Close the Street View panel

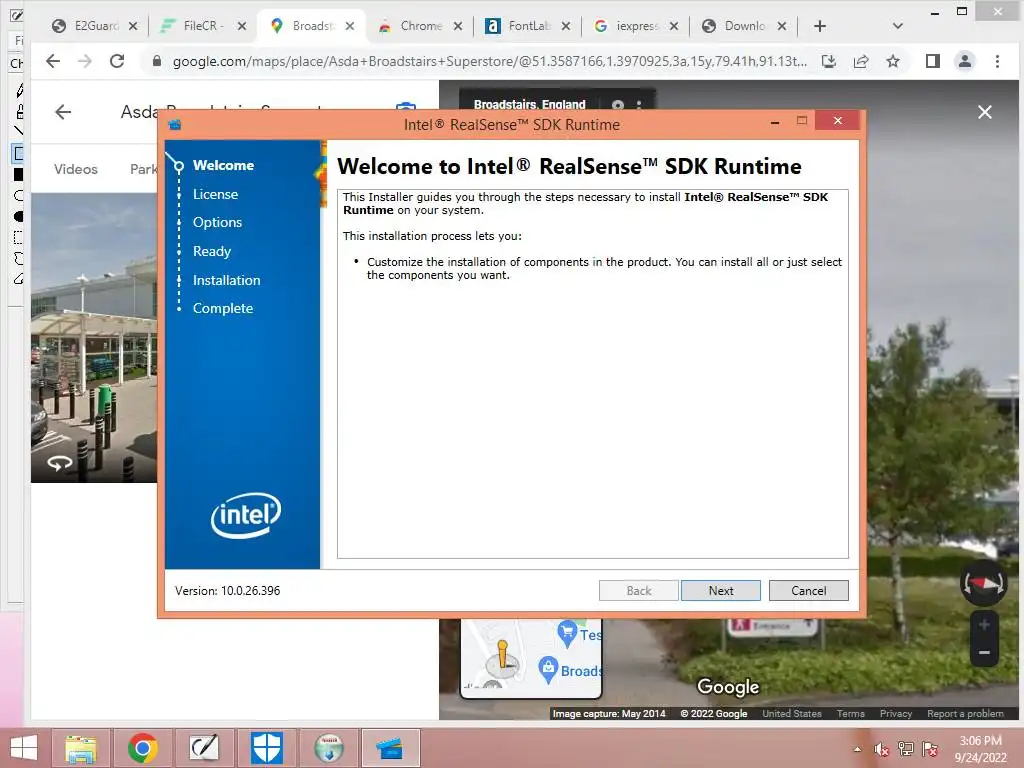coord(984,112)
